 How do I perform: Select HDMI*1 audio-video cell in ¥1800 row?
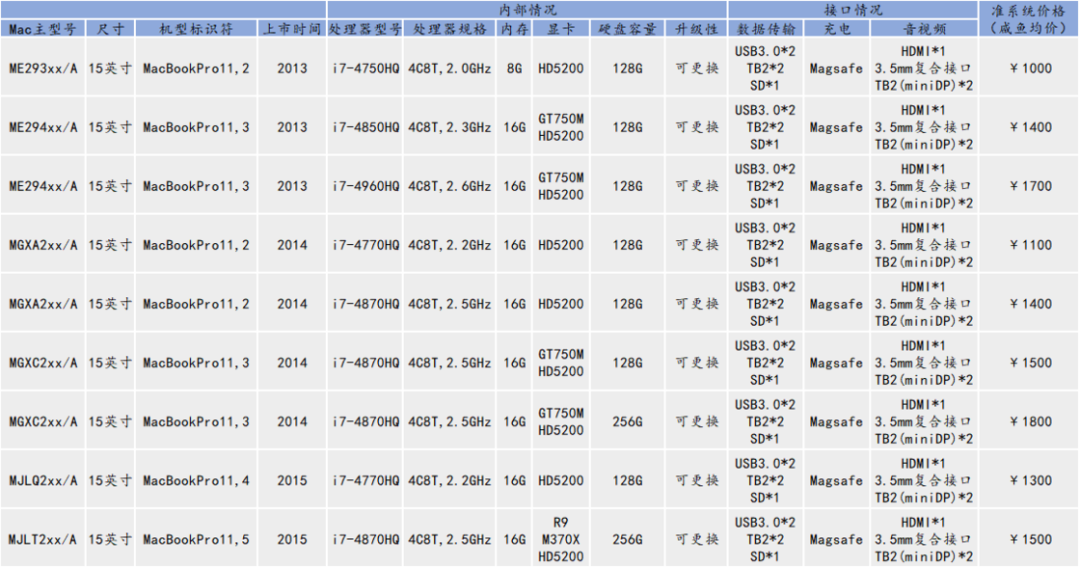click(x=924, y=421)
